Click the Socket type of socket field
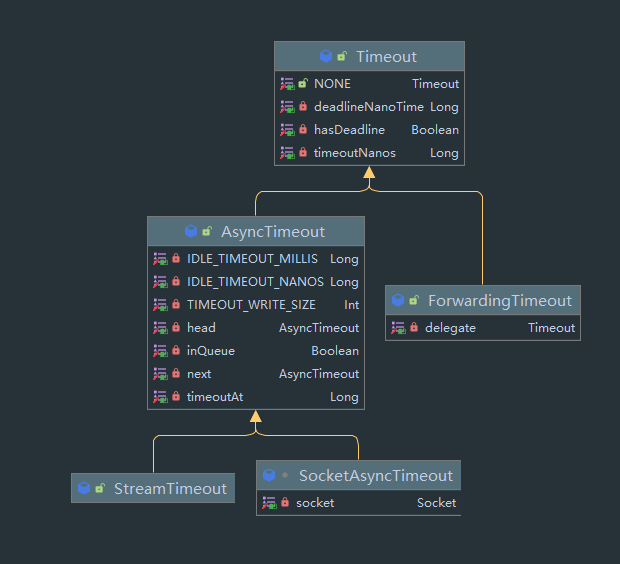The image size is (620, 564). coord(436,503)
